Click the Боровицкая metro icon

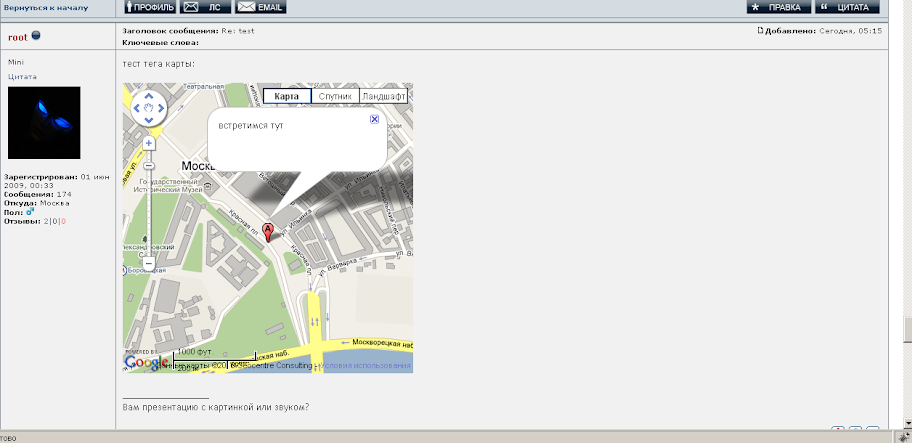[124, 270]
